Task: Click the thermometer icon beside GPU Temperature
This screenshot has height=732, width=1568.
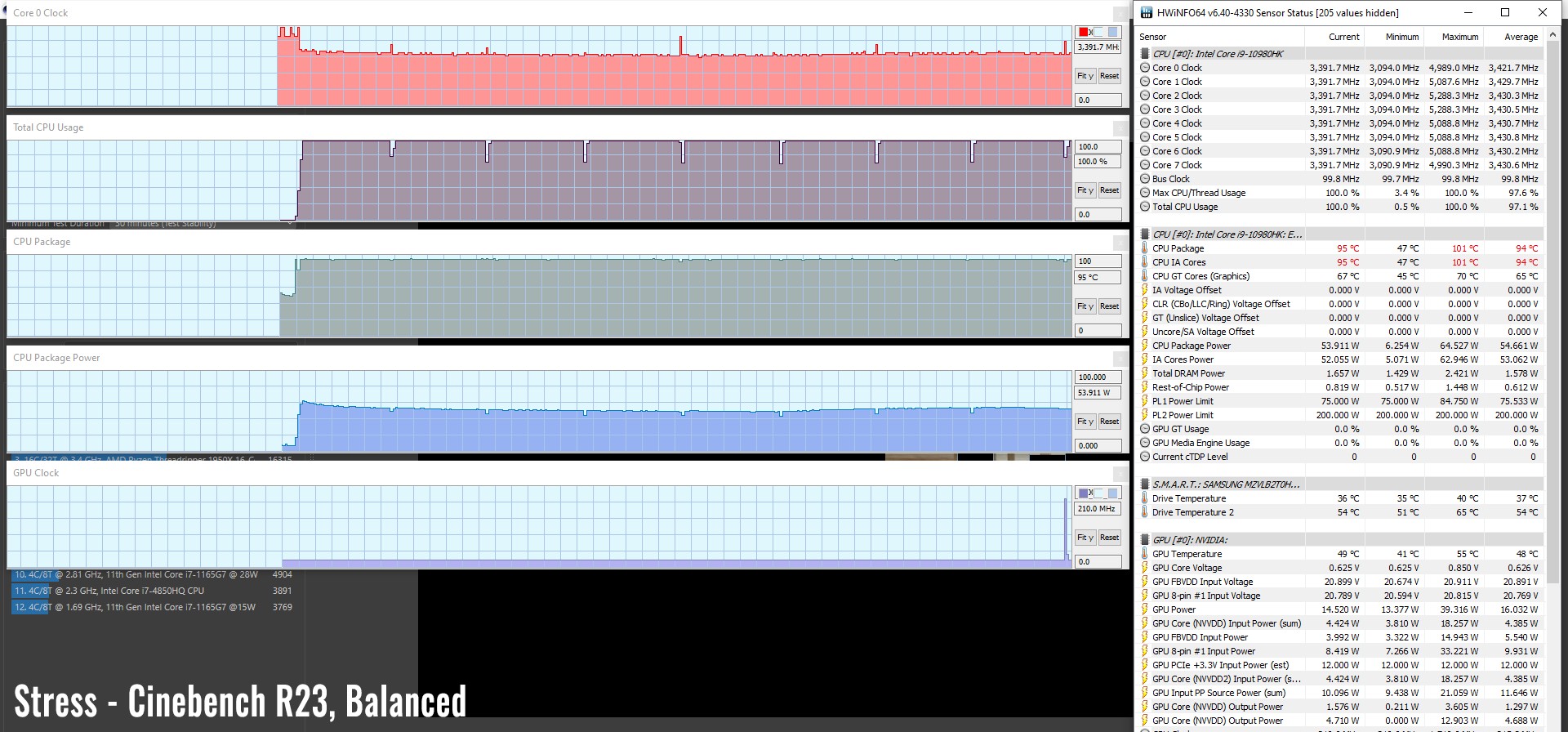Action: (x=1145, y=554)
